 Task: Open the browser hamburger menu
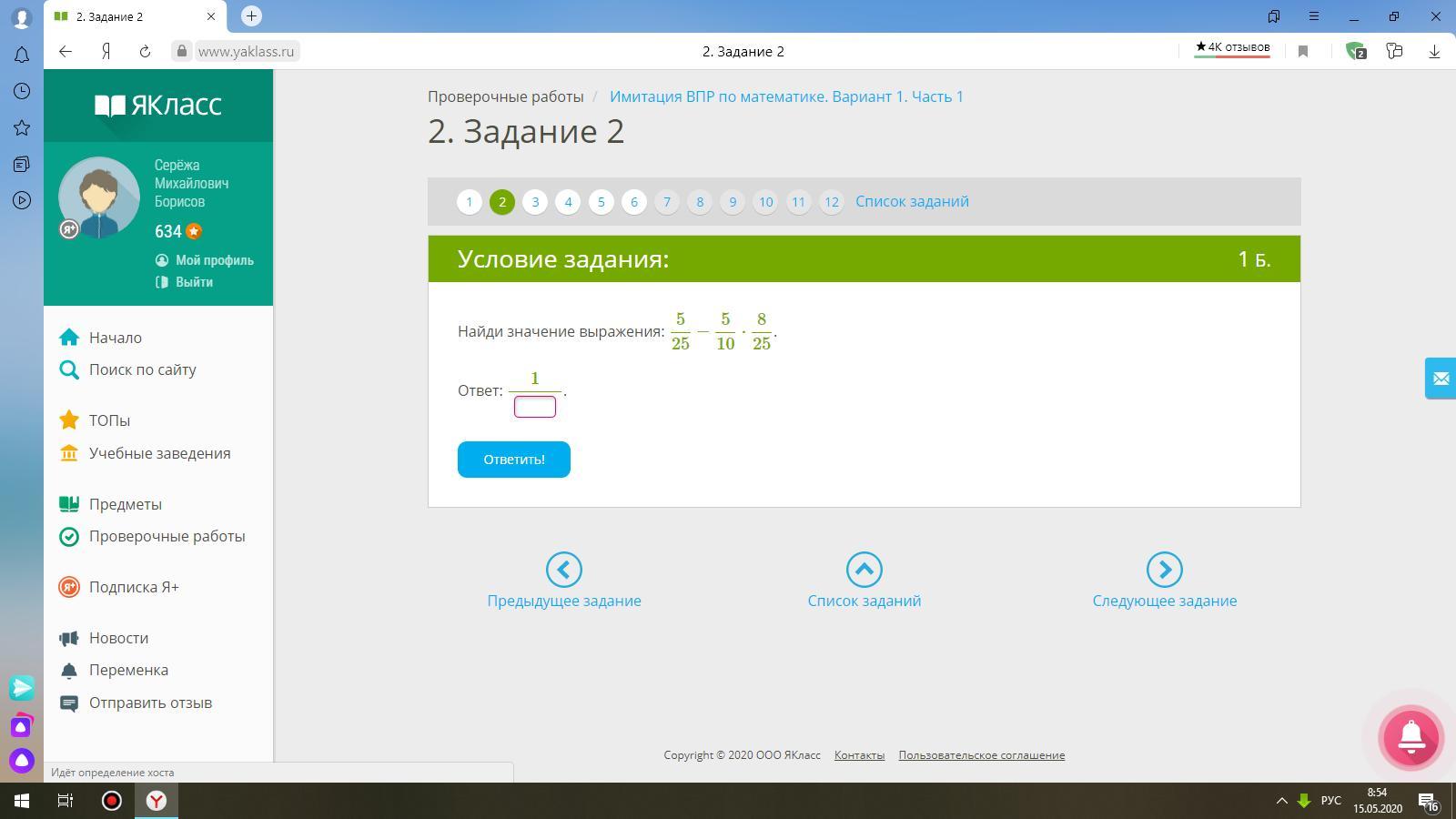point(1313,16)
